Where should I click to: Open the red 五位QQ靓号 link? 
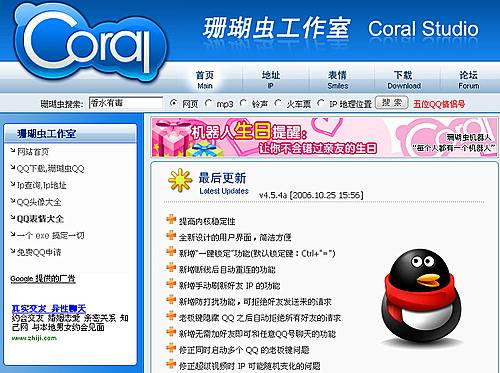click(x=439, y=104)
